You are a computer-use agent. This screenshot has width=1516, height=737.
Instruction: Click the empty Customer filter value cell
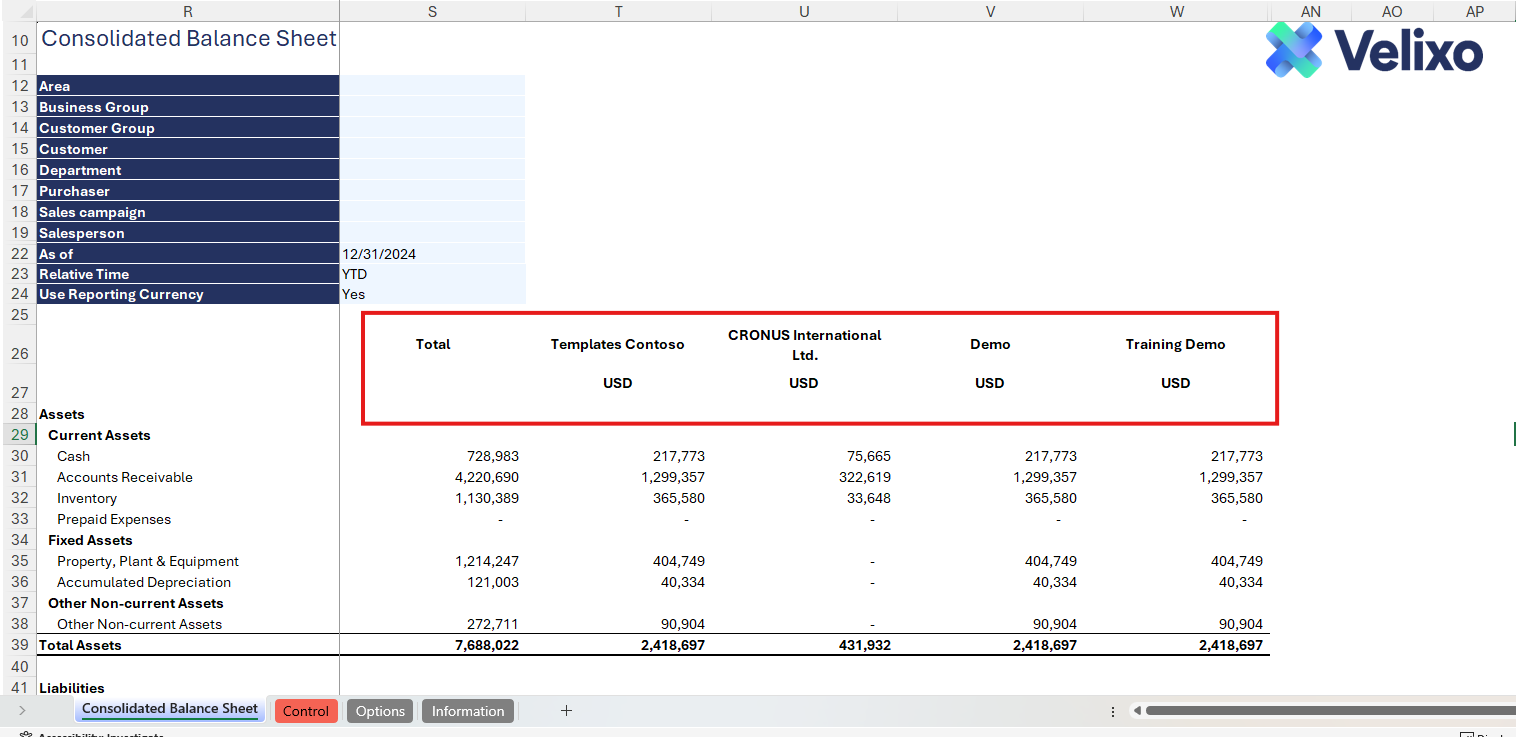tap(432, 149)
